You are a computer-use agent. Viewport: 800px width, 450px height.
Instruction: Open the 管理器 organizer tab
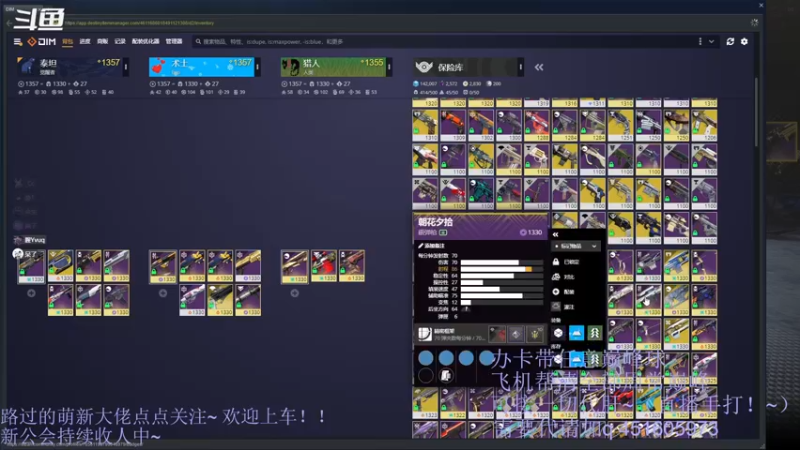click(173, 41)
